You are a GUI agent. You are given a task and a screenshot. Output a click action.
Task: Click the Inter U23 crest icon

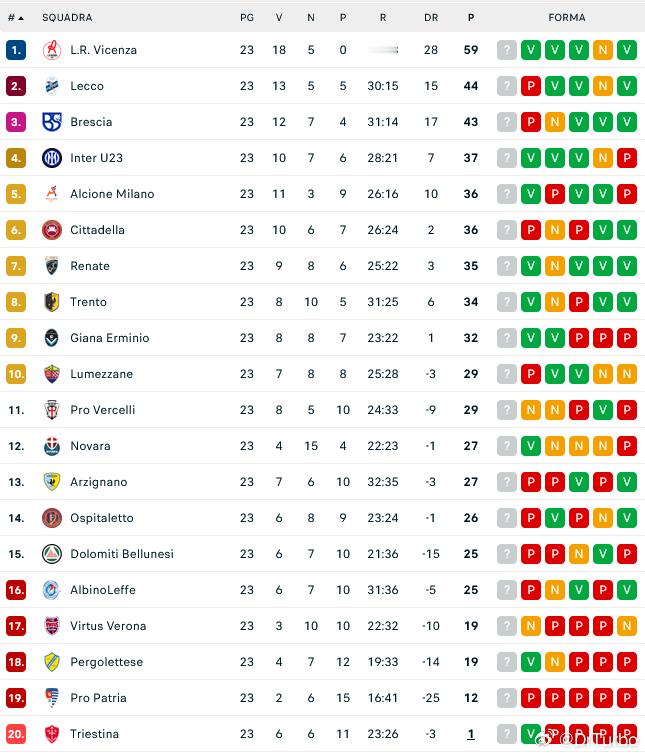[x=52, y=158]
